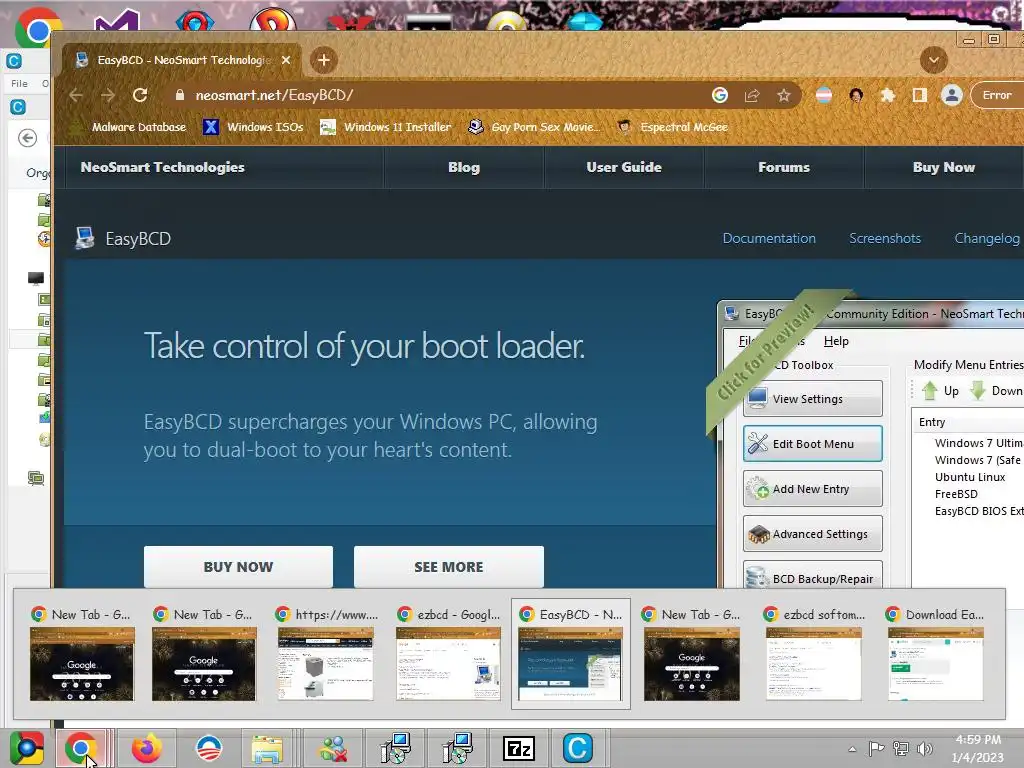Click the EasyBCD logo icon
Viewport: 1024px width, 768px height.
click(x=84, y=238)
